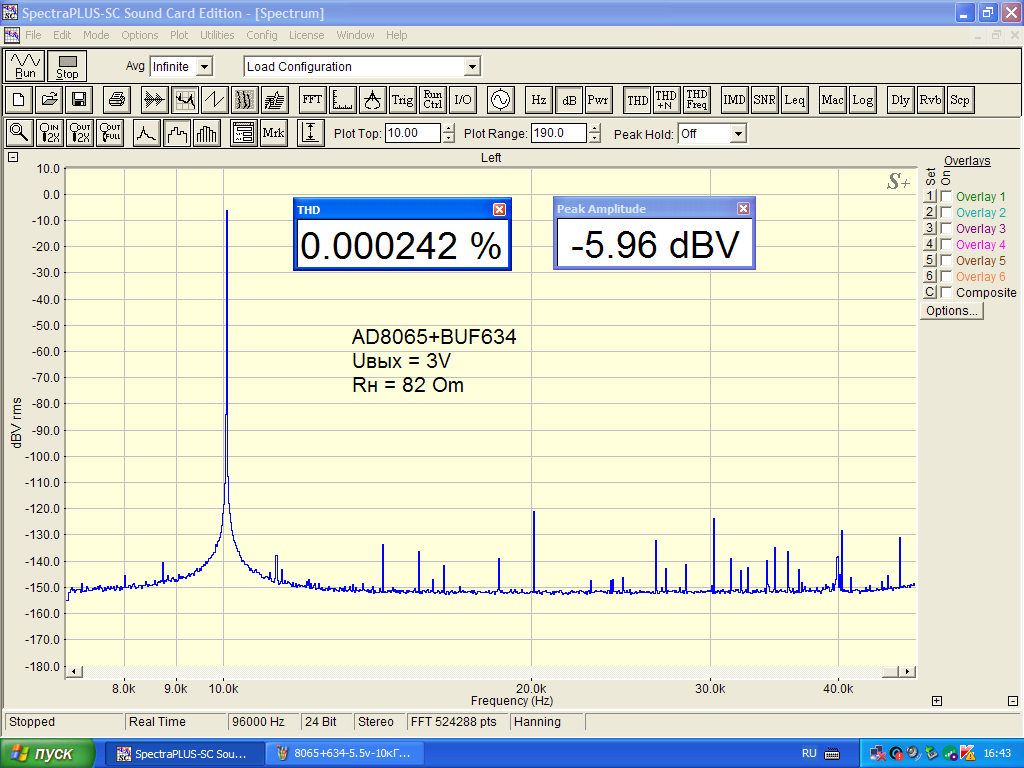
Task: Click the Stop button
Action: coord(67,67)
